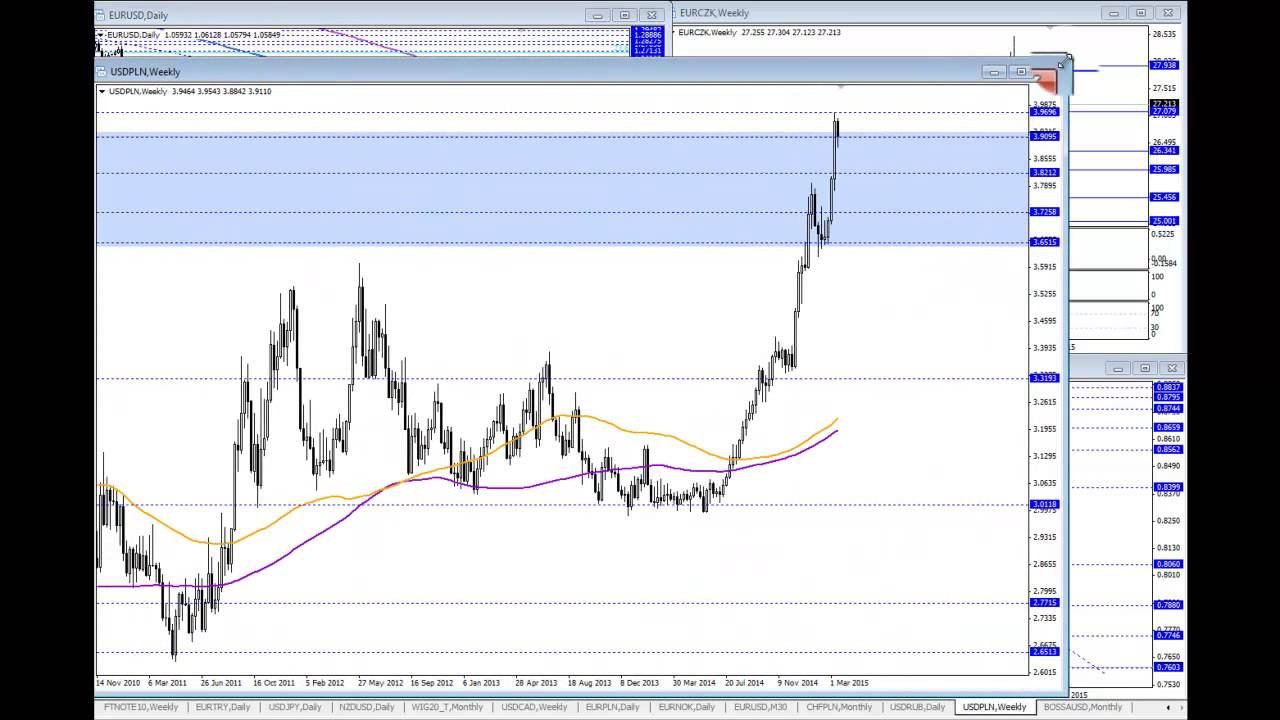Click the EURUSD,Daily window title

[x=138, y=15]
